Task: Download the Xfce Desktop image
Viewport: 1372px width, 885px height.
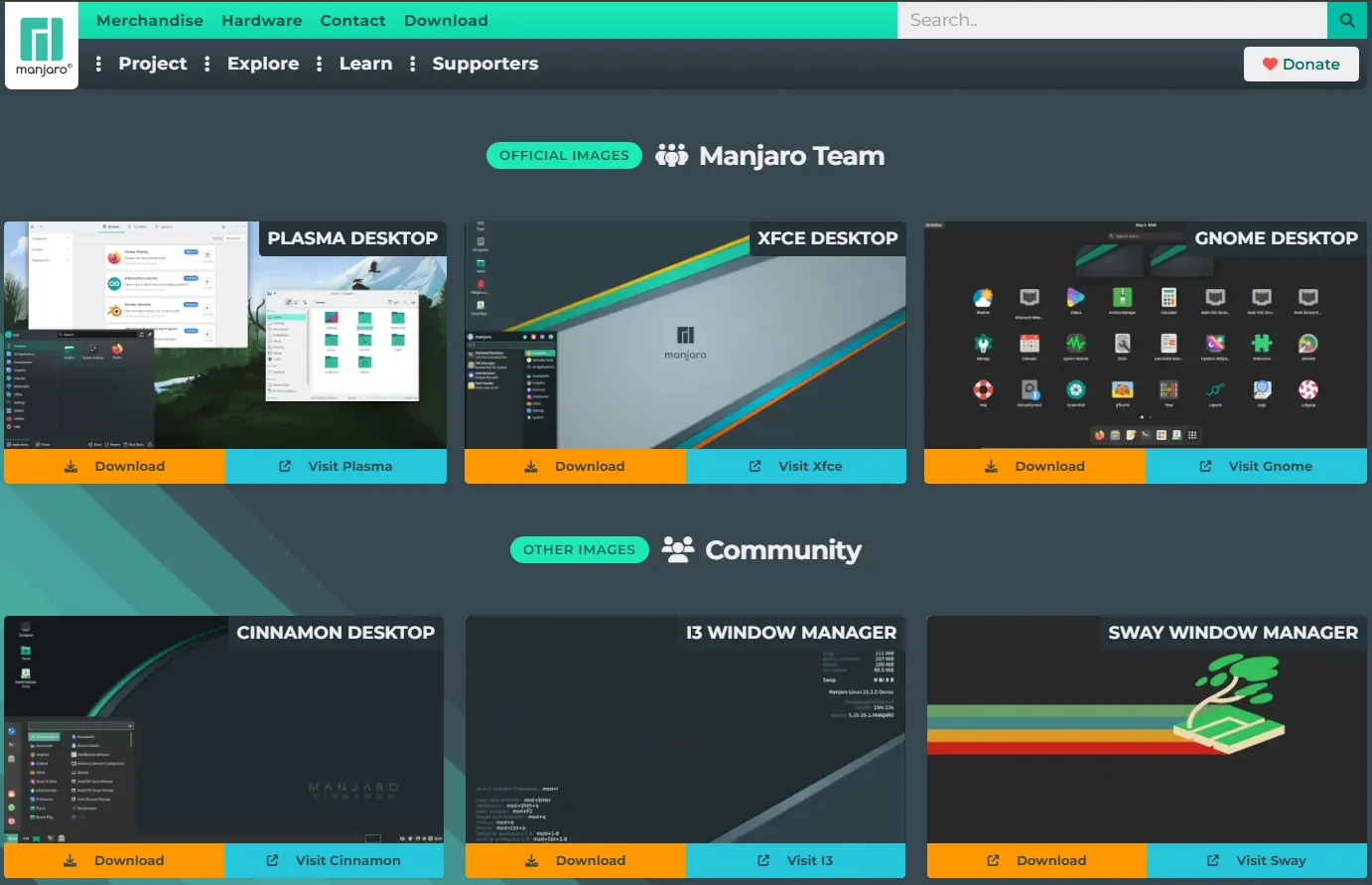Action: [575, 466]
